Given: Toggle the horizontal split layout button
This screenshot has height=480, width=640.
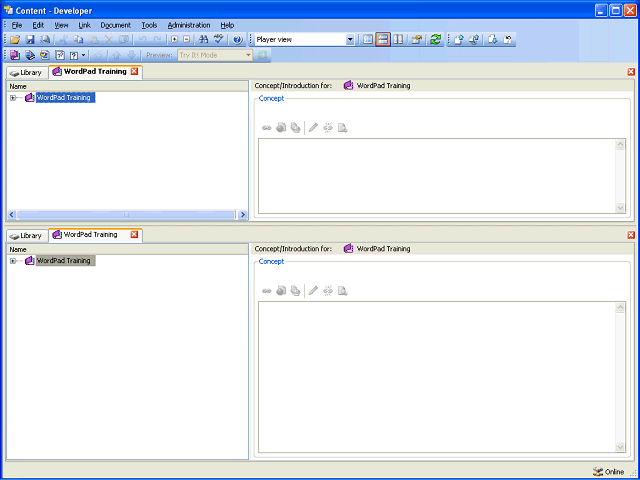Looking at the screenshot, I should click(x=383, y=40).
